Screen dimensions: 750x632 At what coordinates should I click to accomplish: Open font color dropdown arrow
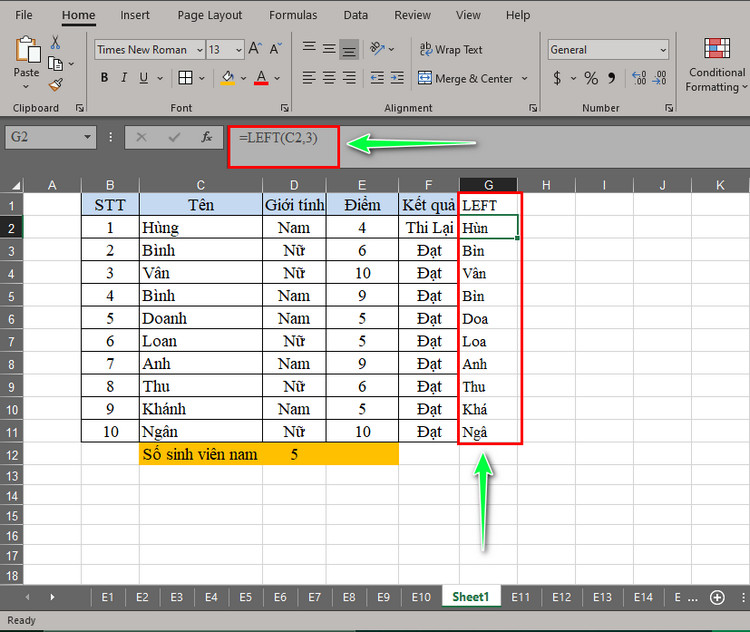pos(277,78)
